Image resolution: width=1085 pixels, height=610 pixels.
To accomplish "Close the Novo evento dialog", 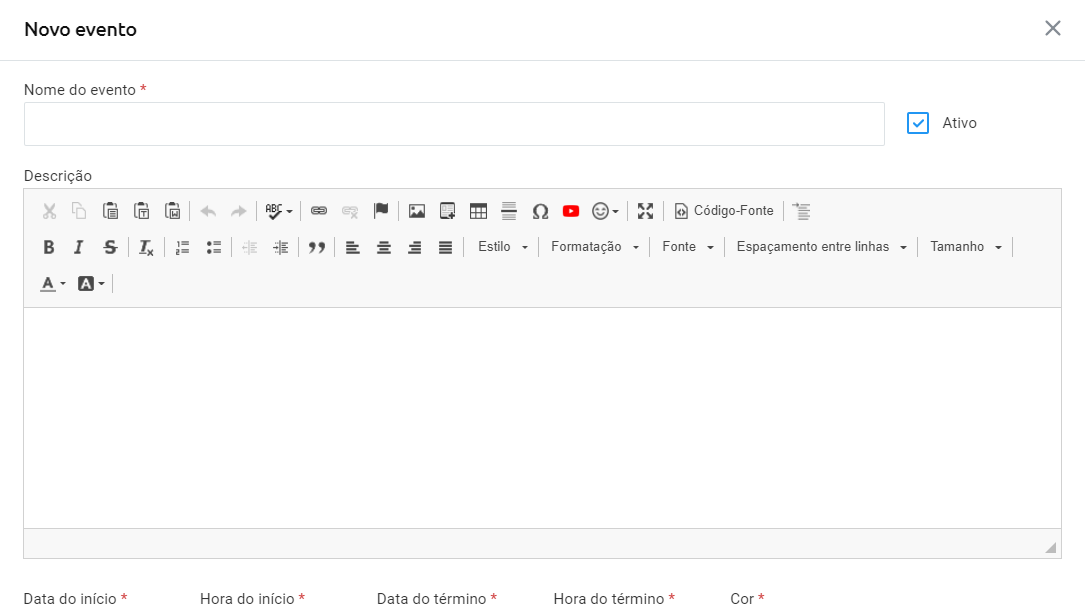I will pyautogui.click(x=1052, y=28).
